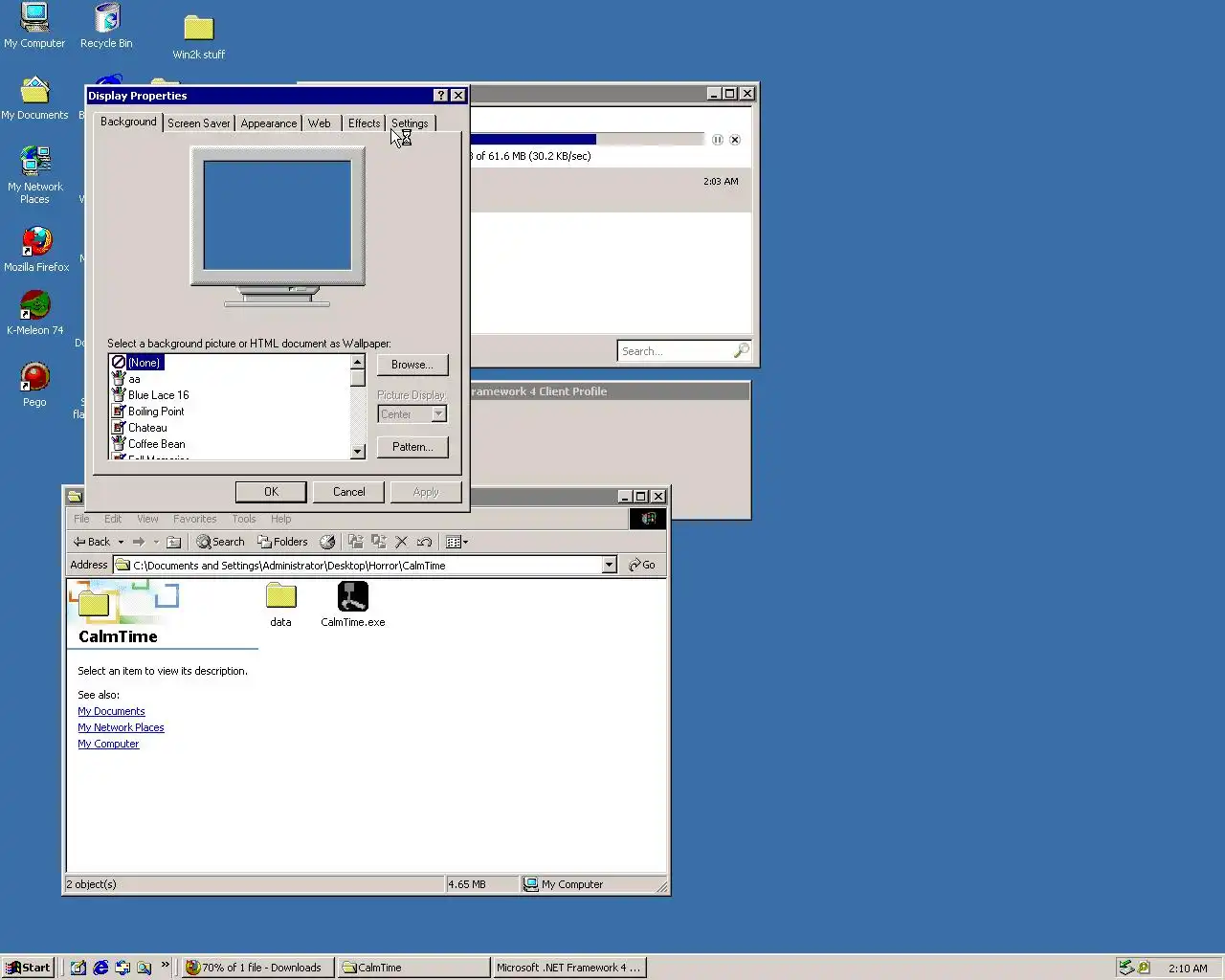The image size is (1225, 980).
Task: Click the forward arrow toolbar button
Action: click(139, 542)
